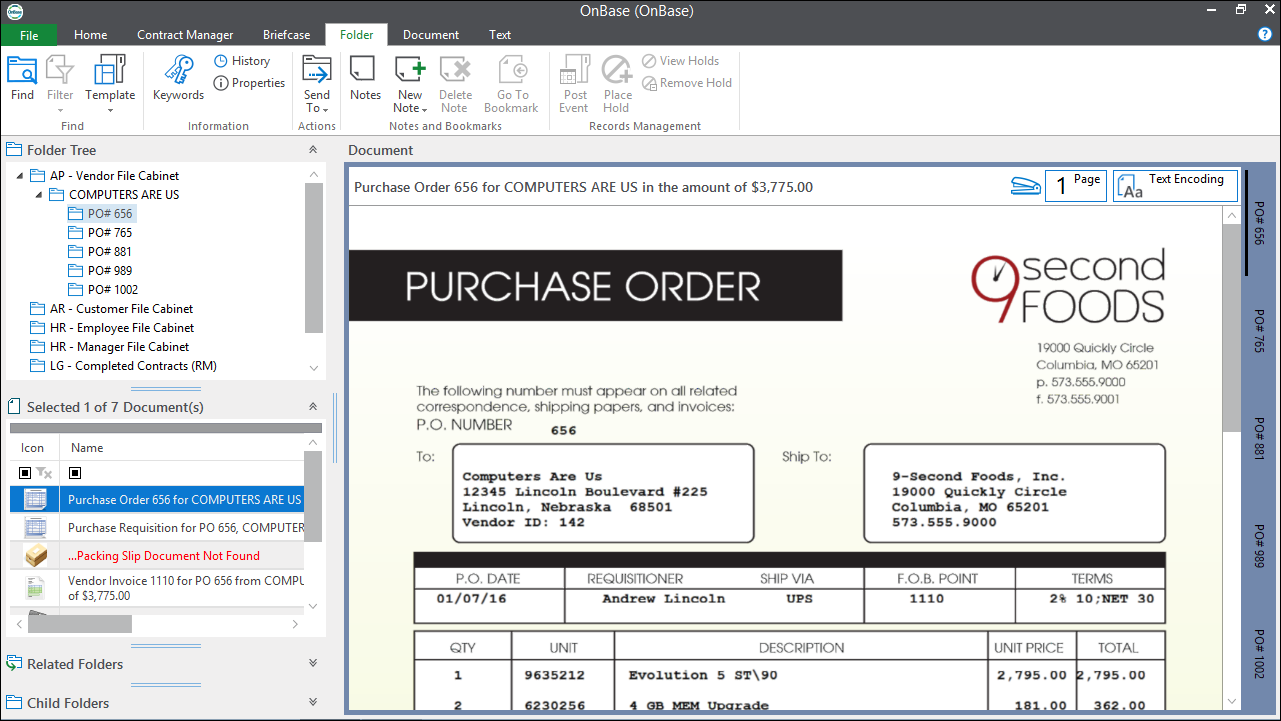This screenshot has height=721, width=1281.
Task: Click the 1 Page indicator
Action: click(x=1075, y=186)
